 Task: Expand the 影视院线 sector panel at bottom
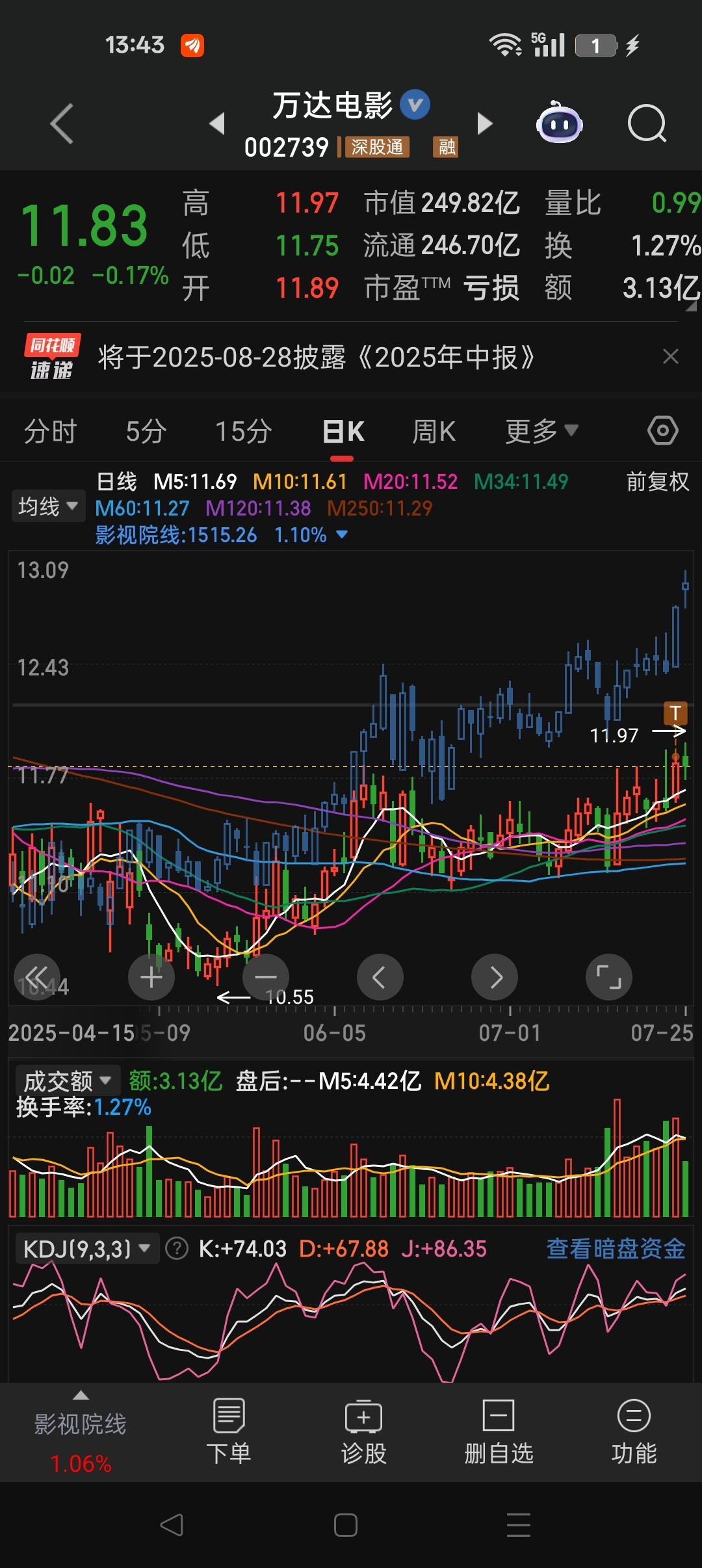[81, 1431]
